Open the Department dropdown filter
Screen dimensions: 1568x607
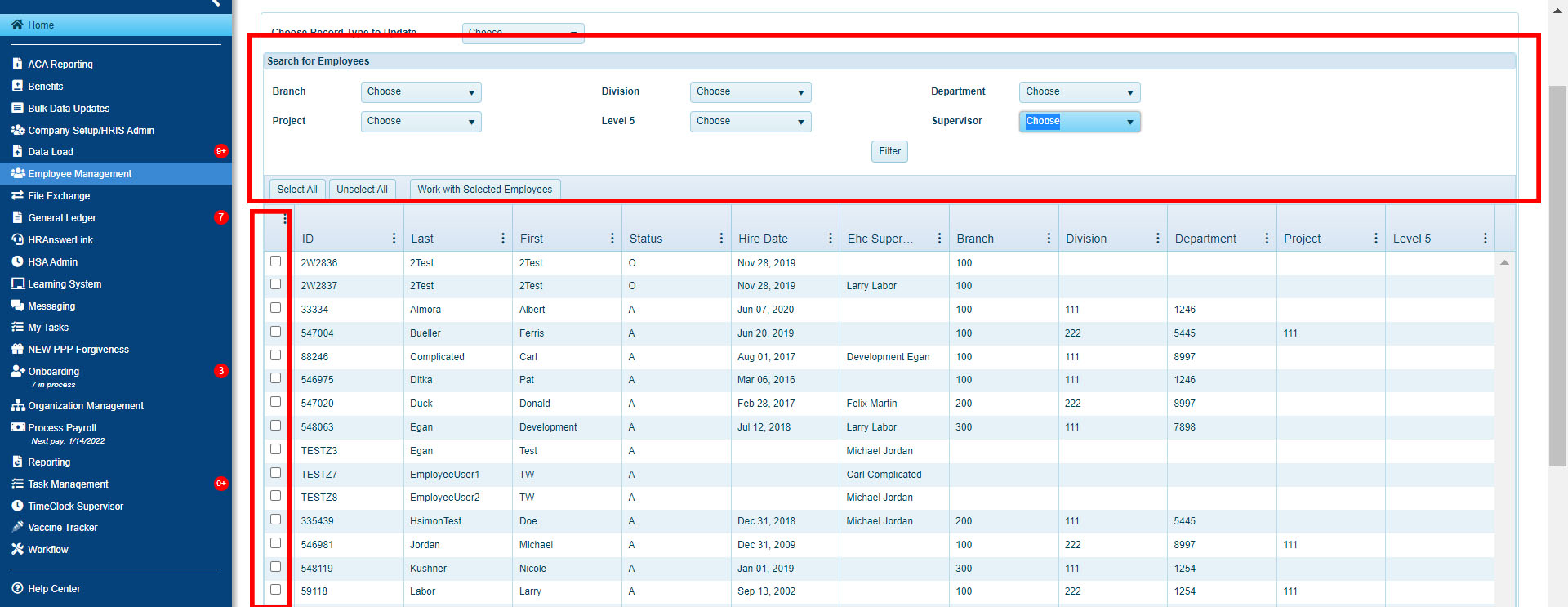[1080, 92]
